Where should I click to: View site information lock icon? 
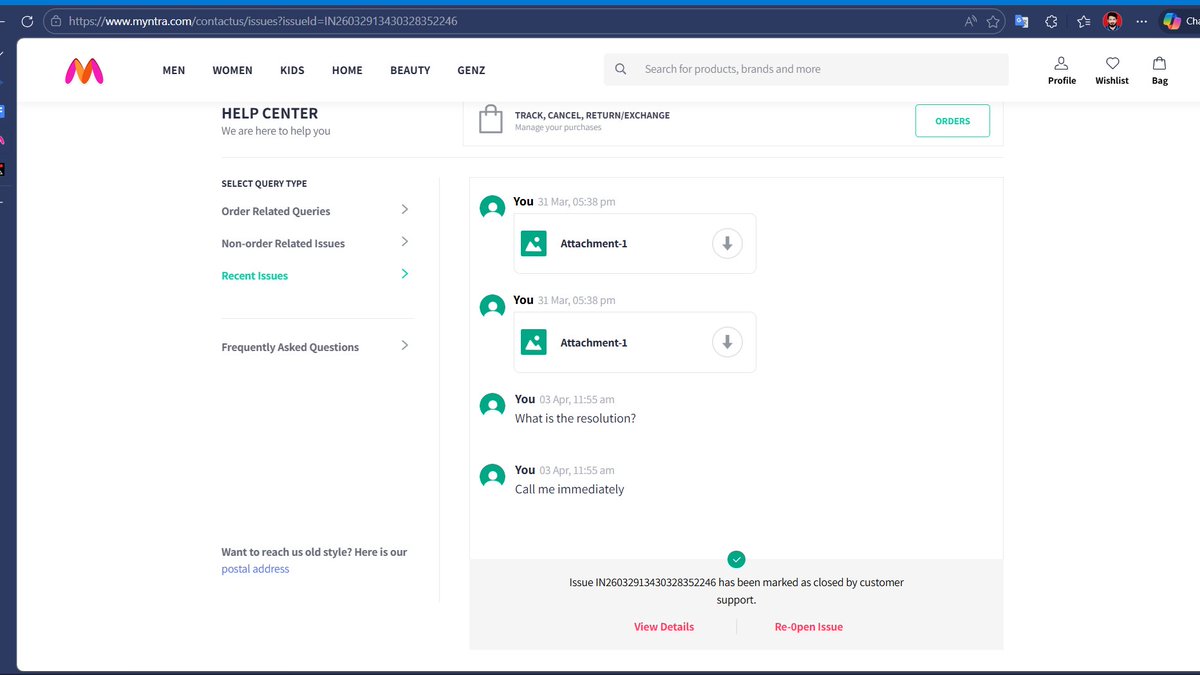pyautogui.click(x=56, y=20)
